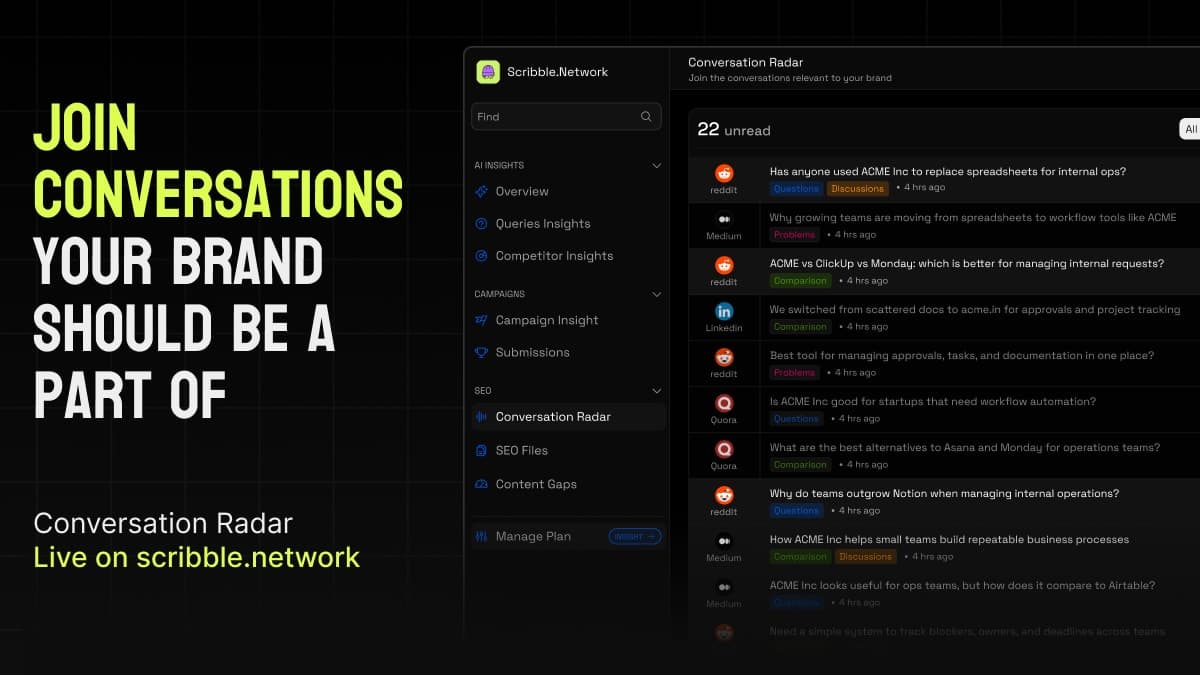Click the 'Conversation Radar' page heading
Viewport: 1200px width, 675px height.
pos(746,62)
